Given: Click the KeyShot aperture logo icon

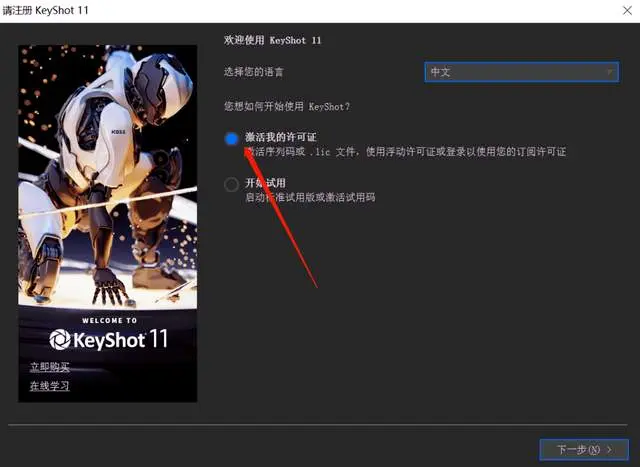Looking at the screenshot, I should [60, 340].
